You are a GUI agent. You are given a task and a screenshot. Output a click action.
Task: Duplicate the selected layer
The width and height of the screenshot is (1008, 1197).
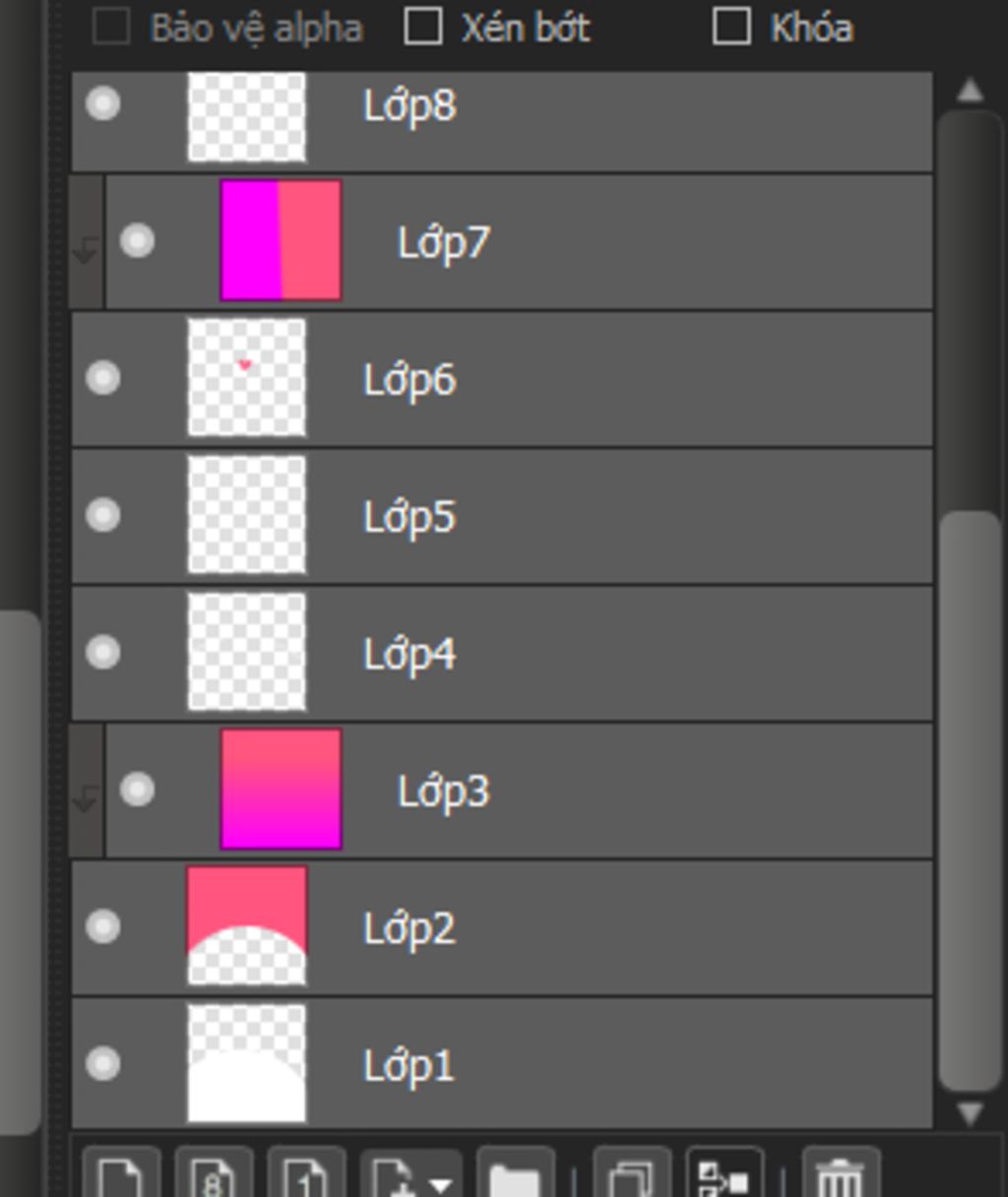click(x=632, y=1174)
